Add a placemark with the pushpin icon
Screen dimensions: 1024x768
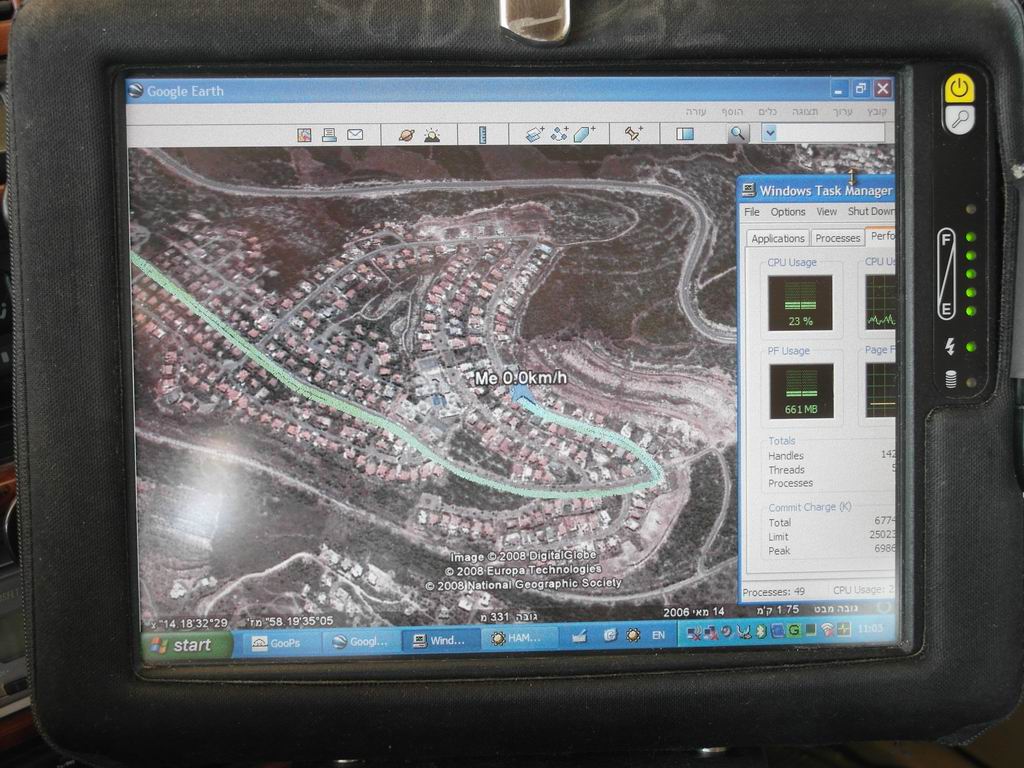coord(633,134)
